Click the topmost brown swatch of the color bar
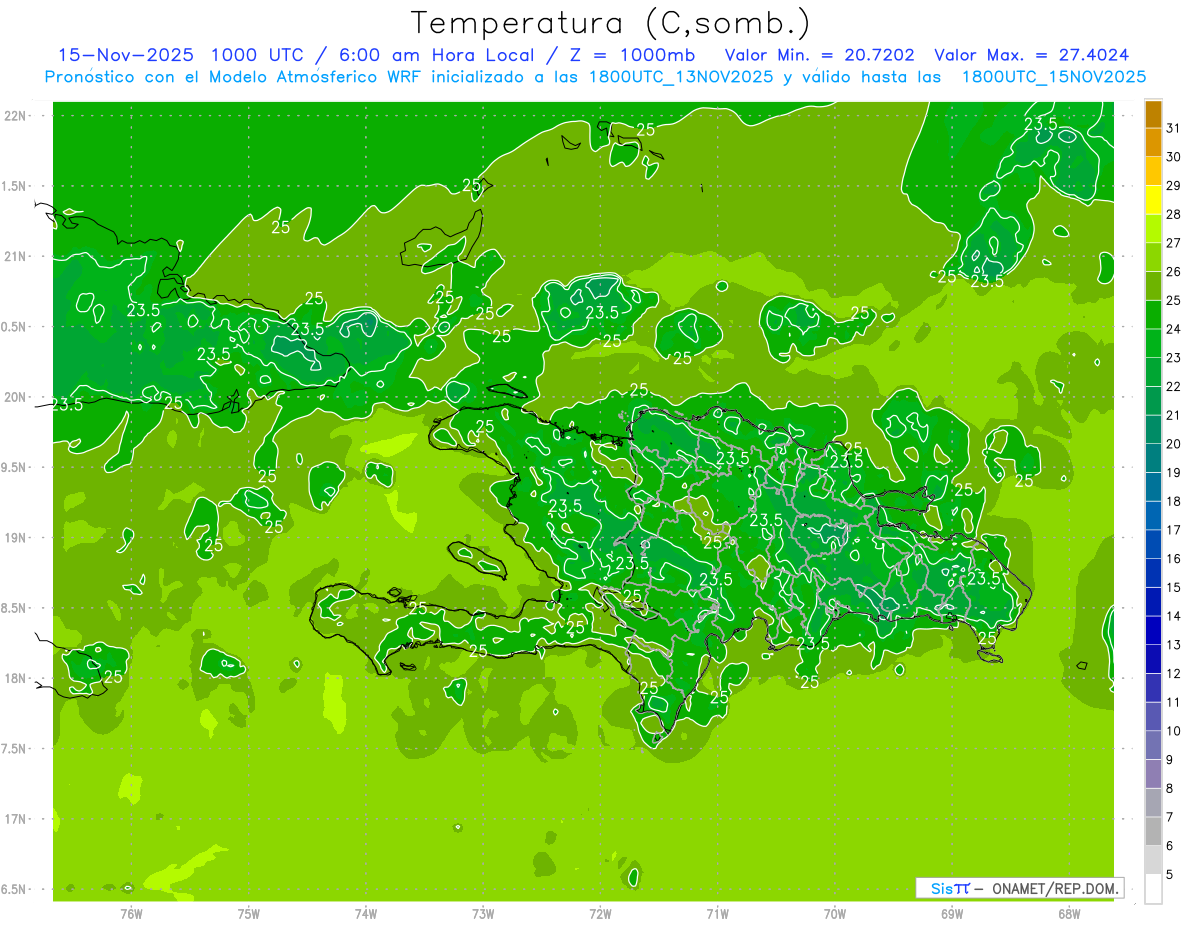This screenshot has width=1200, height=927. click(1154, 114)
